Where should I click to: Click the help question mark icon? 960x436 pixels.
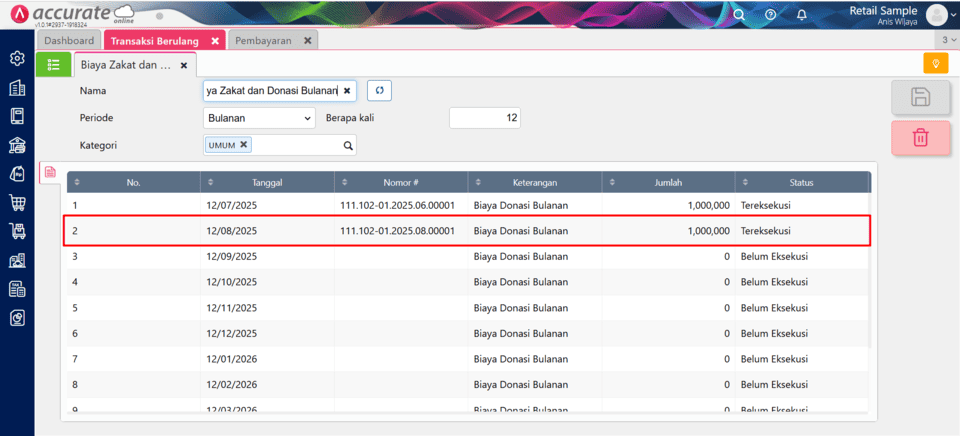(x=770, y=15)
